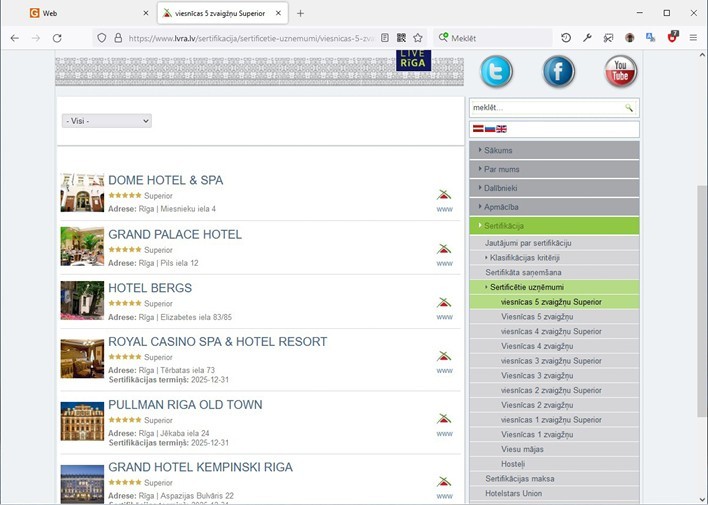Switch site language to Russian flag
The width and height of the screenshot is (708, 505).
click(489, 129)
